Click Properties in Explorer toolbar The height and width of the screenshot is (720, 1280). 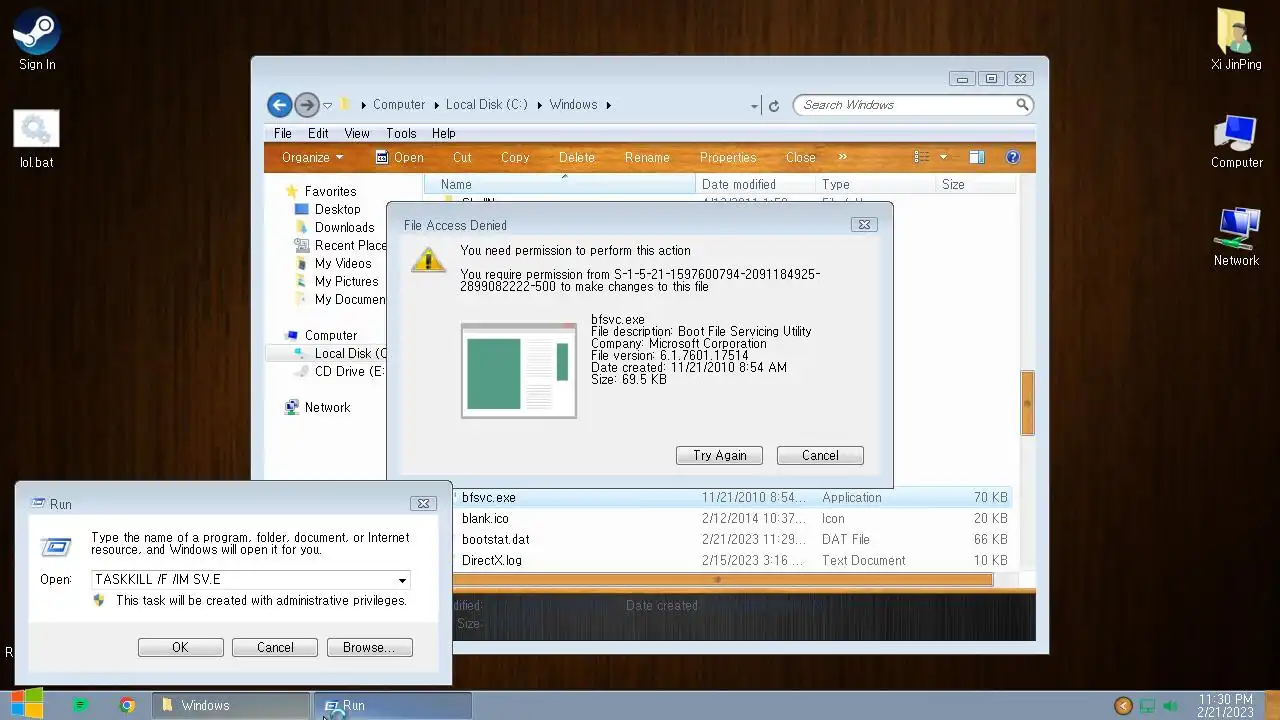point(728,157)
